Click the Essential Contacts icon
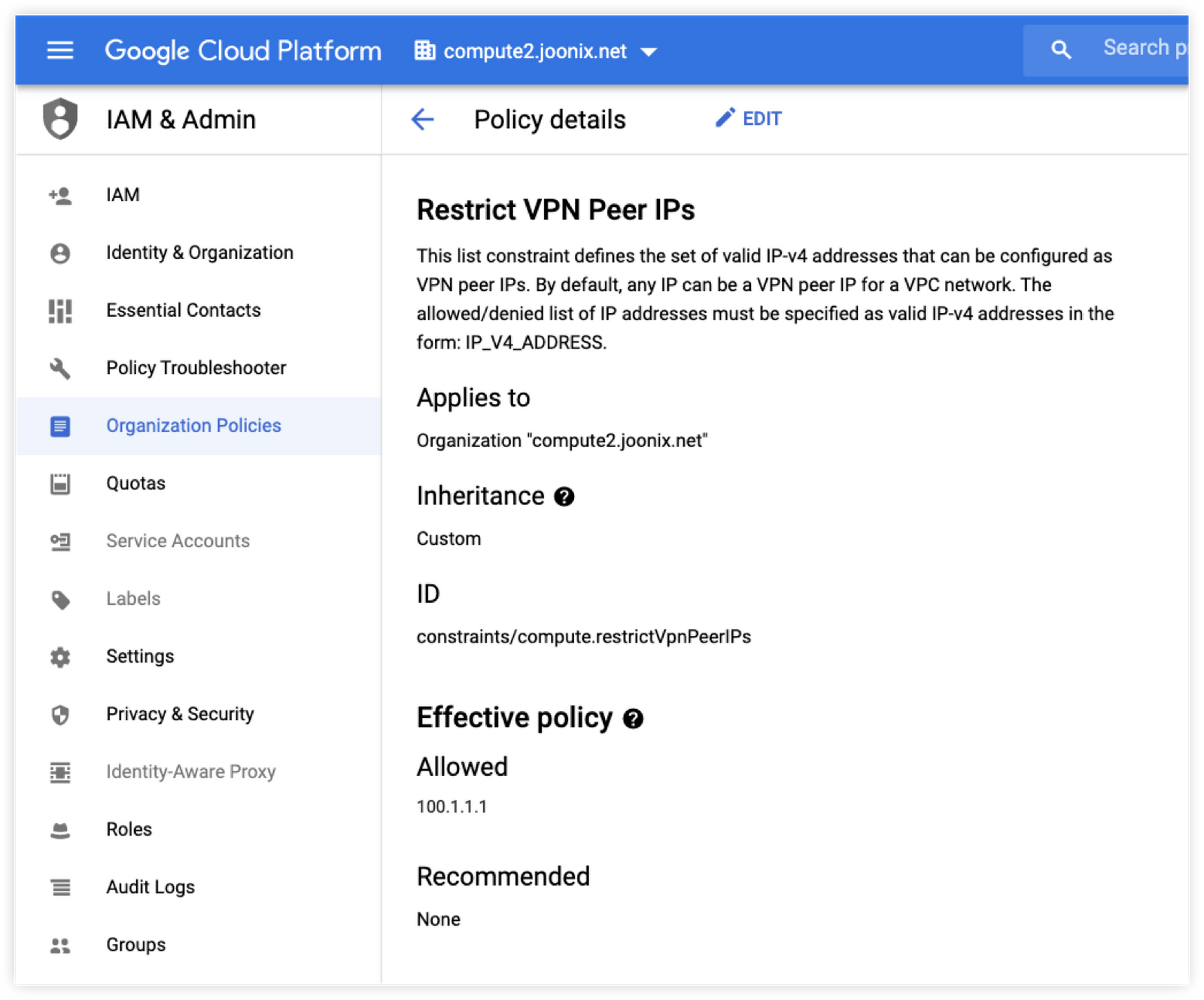This screenshot has width=1204, height=1000. tap(60, 311)
